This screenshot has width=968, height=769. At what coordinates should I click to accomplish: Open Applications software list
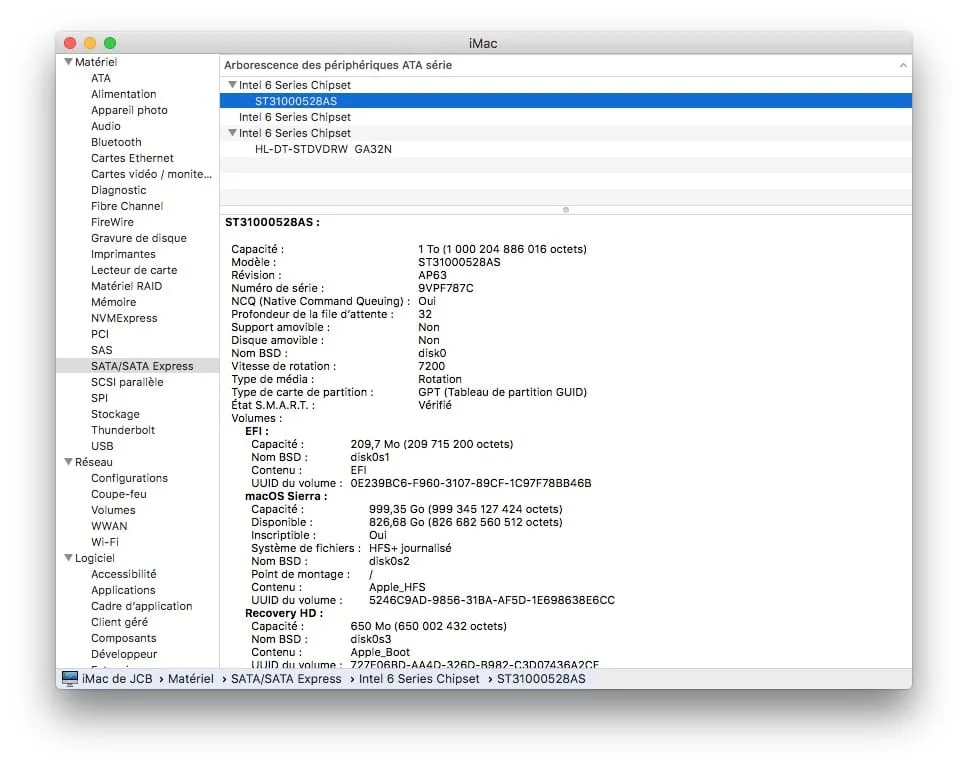(x=123, y=590)
